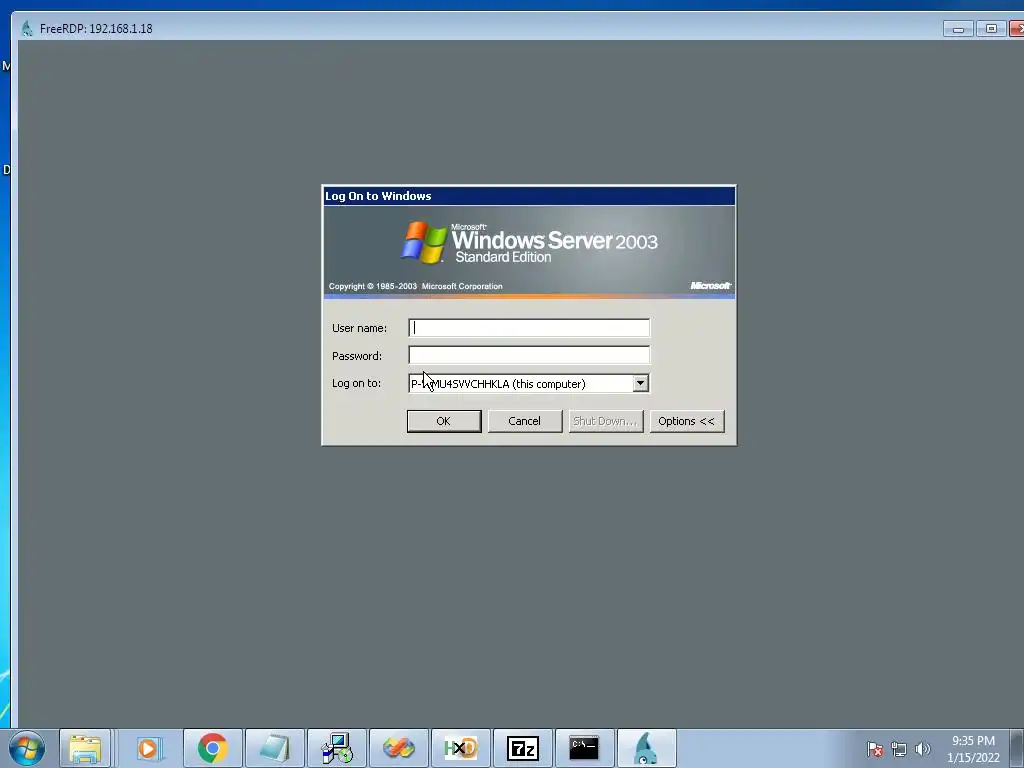Click the computer name in Log on to box
Viewport: 1024px width, 768px height.
(498, 384)
